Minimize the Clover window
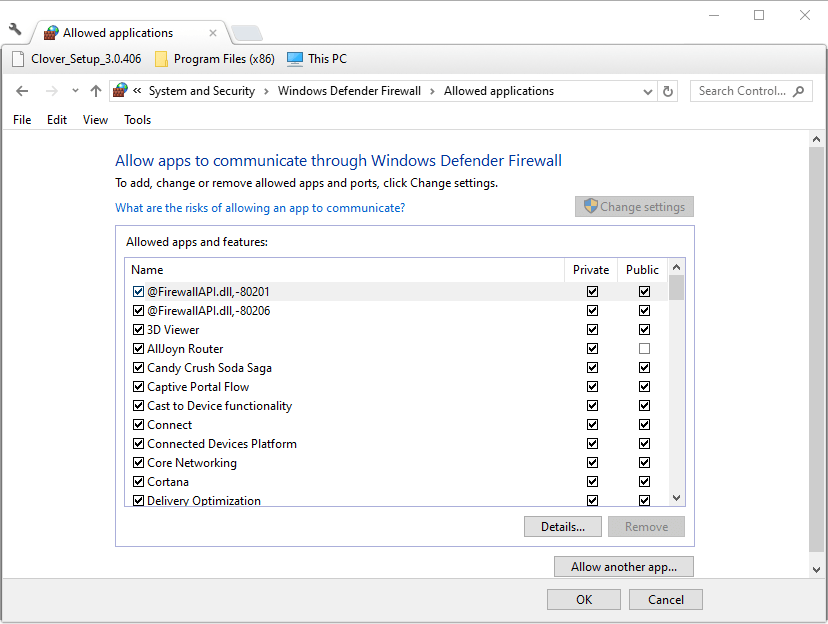This screenshot has width=828, height=624. coord(714,15)
